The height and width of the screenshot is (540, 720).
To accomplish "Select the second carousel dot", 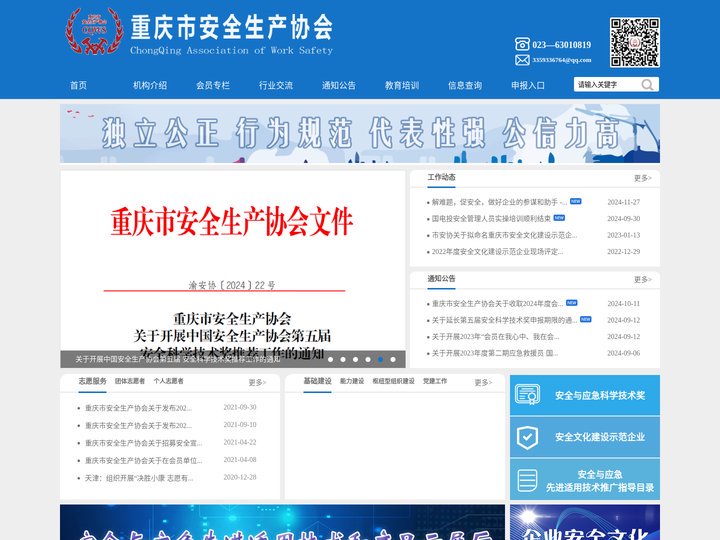I will pyautogui.click(x=343, y=360).
